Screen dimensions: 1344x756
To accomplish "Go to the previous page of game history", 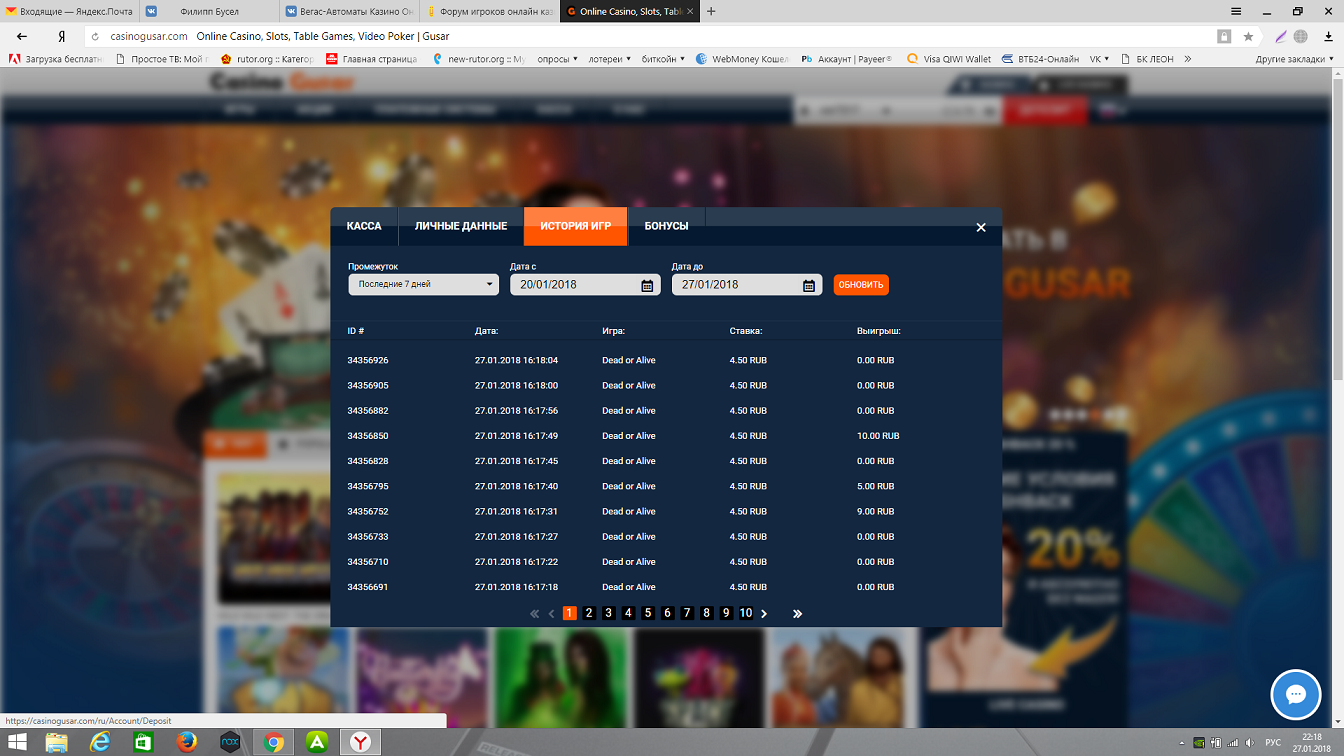I will point(551,613).
